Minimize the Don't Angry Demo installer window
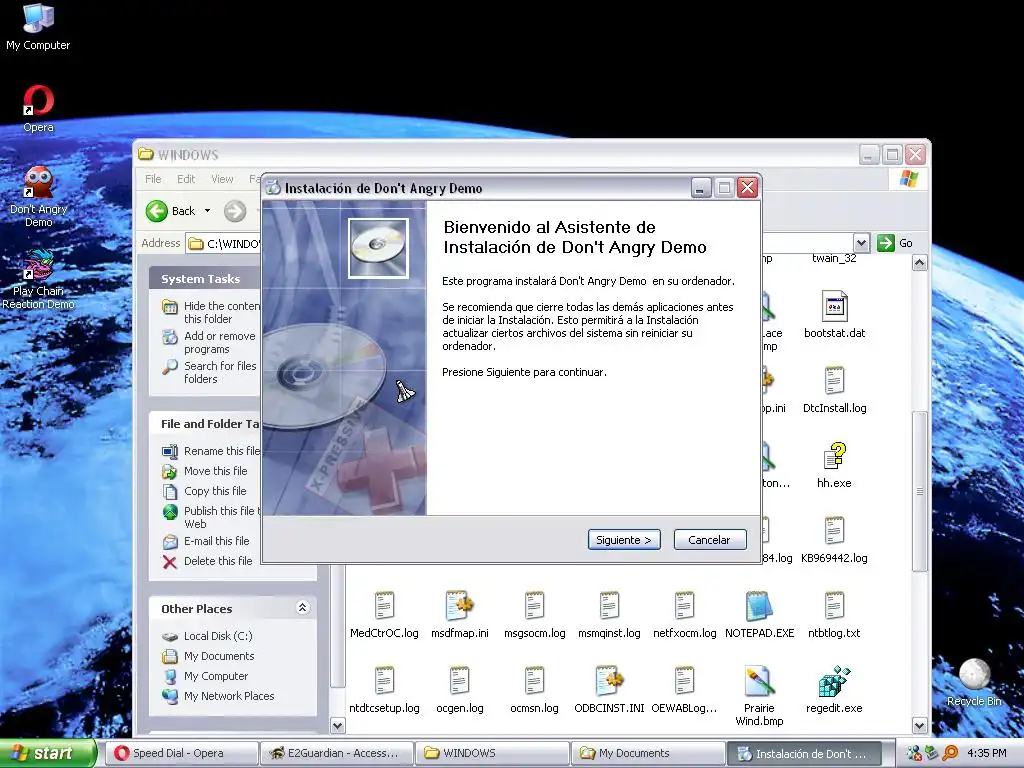This screenshot has width=1024, height=768. pyautogui.click(x=700, y=188)
